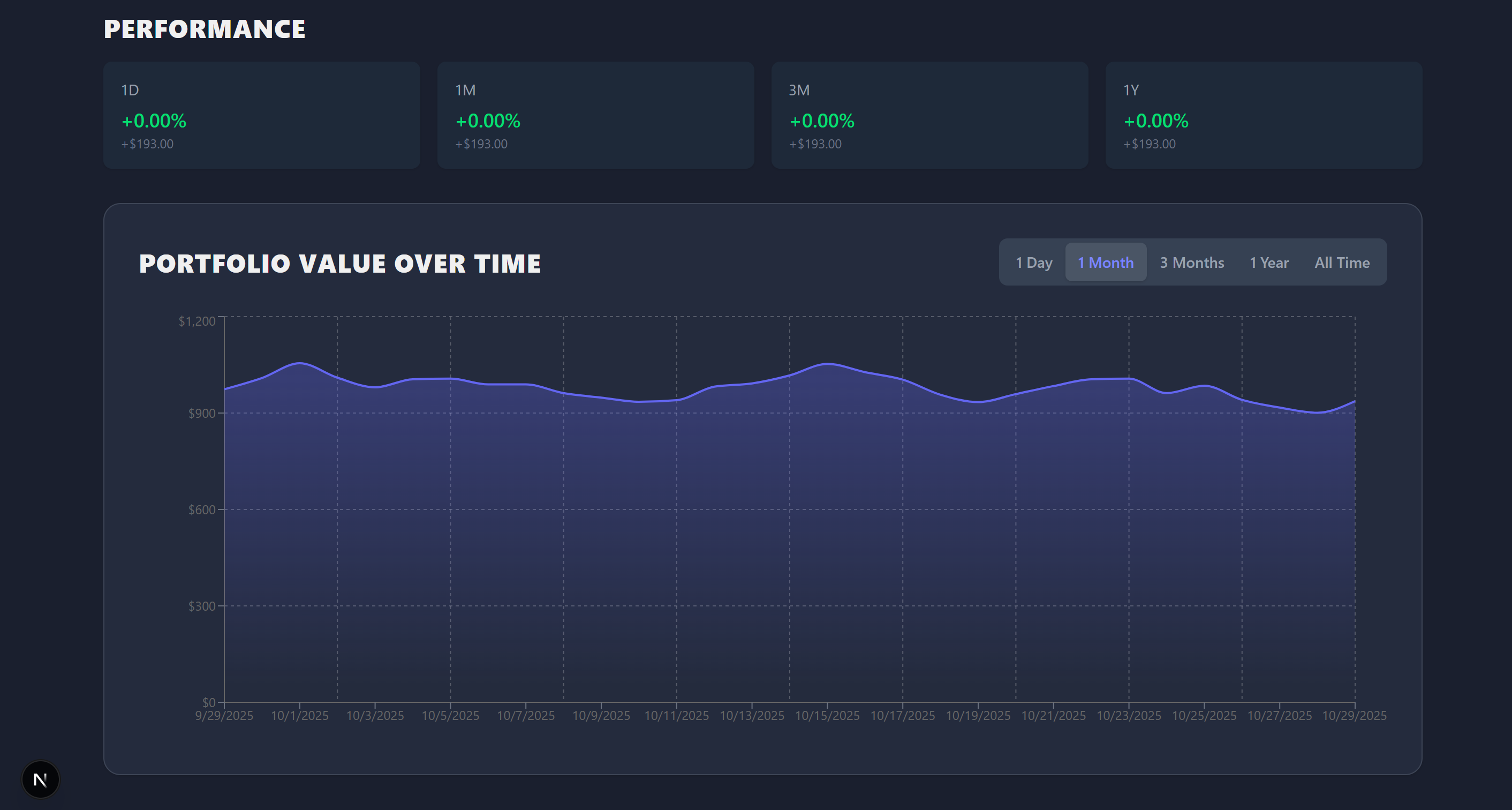This screenshot has width=1512, height=810.
Task: Click the 1Y performance card
Action: click(x=1263, y=115)
